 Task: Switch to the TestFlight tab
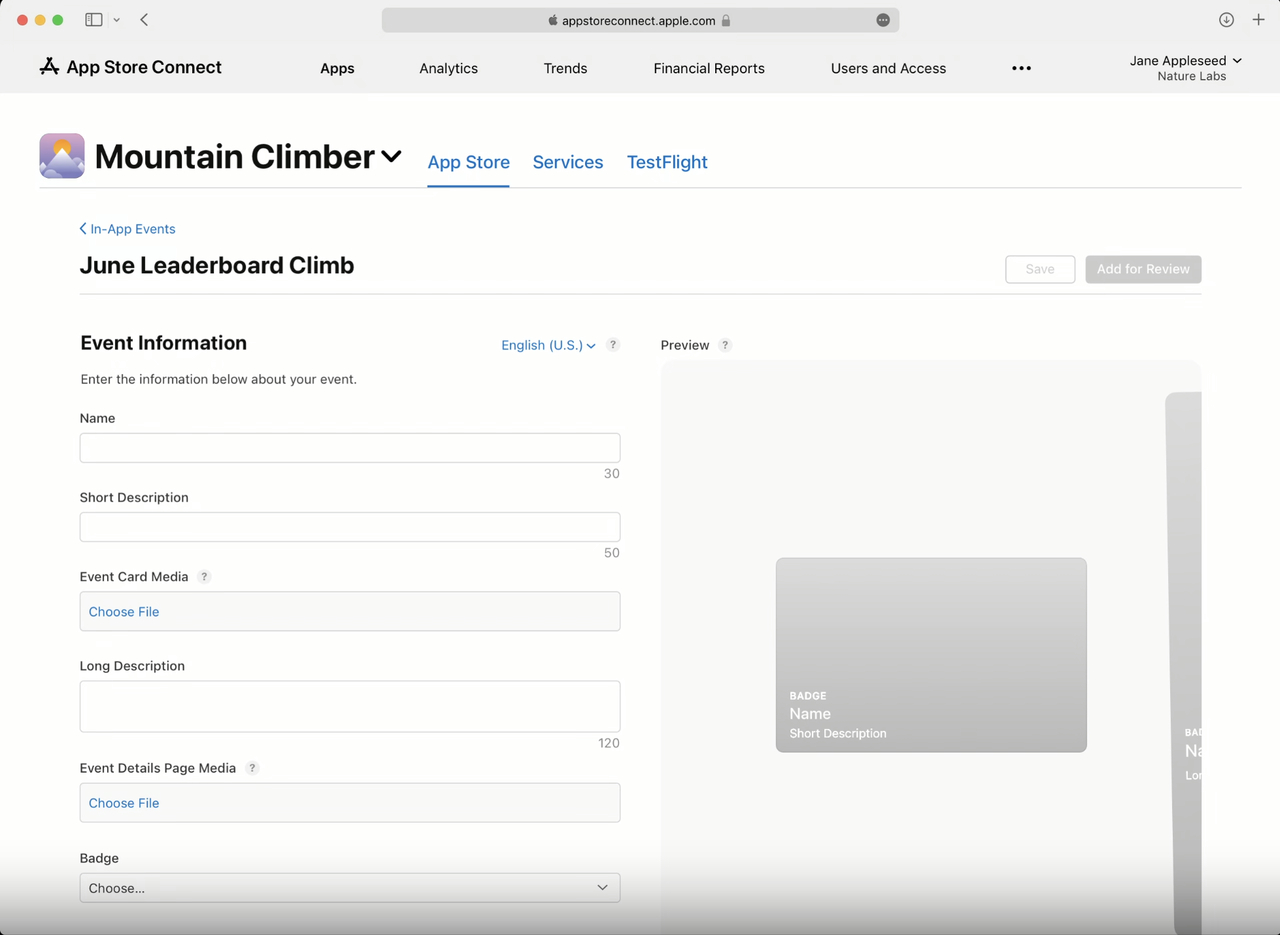(667, 162)
